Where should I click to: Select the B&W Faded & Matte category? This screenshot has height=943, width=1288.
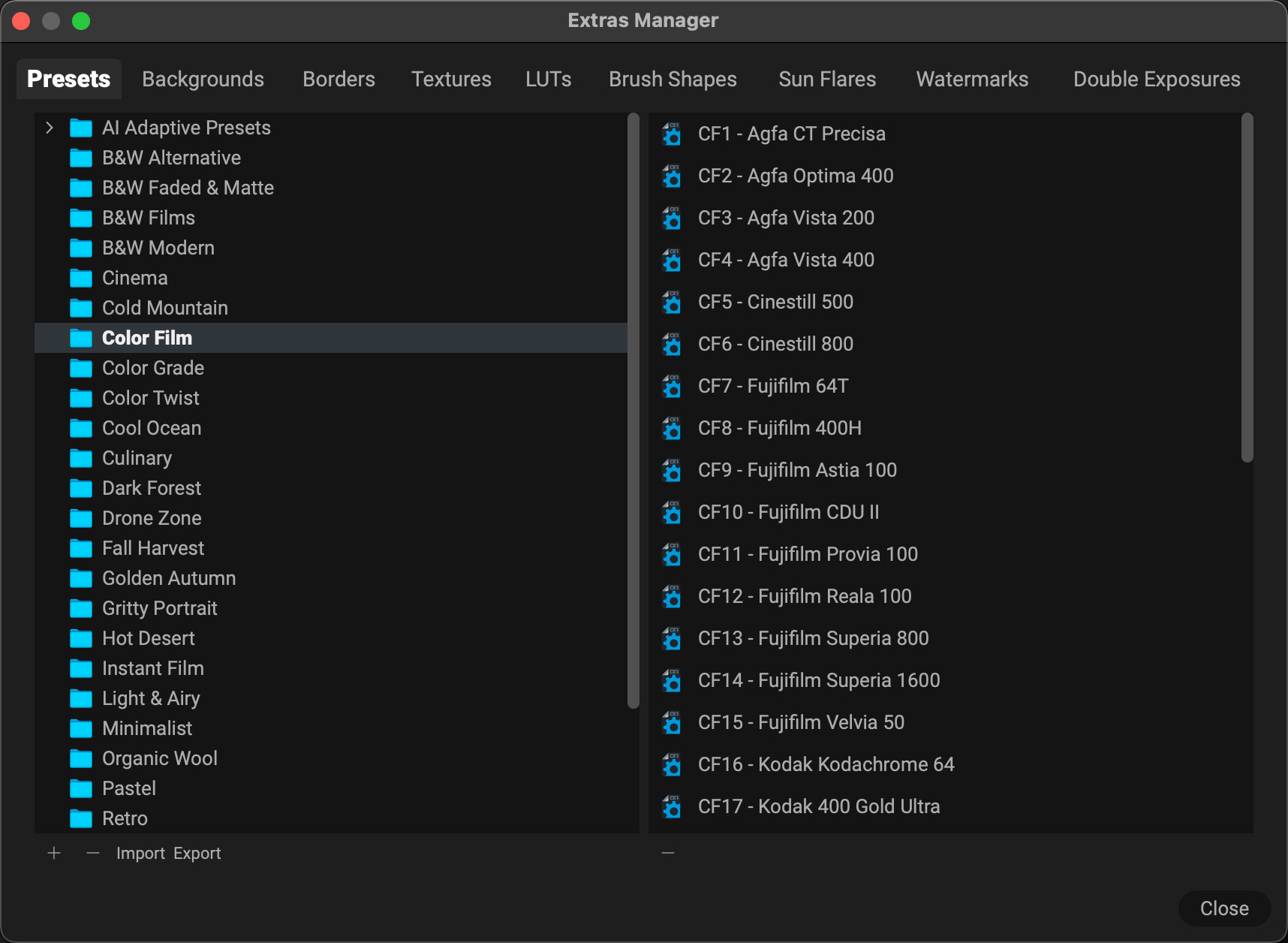pyautogui.click(x=331, y=188)
